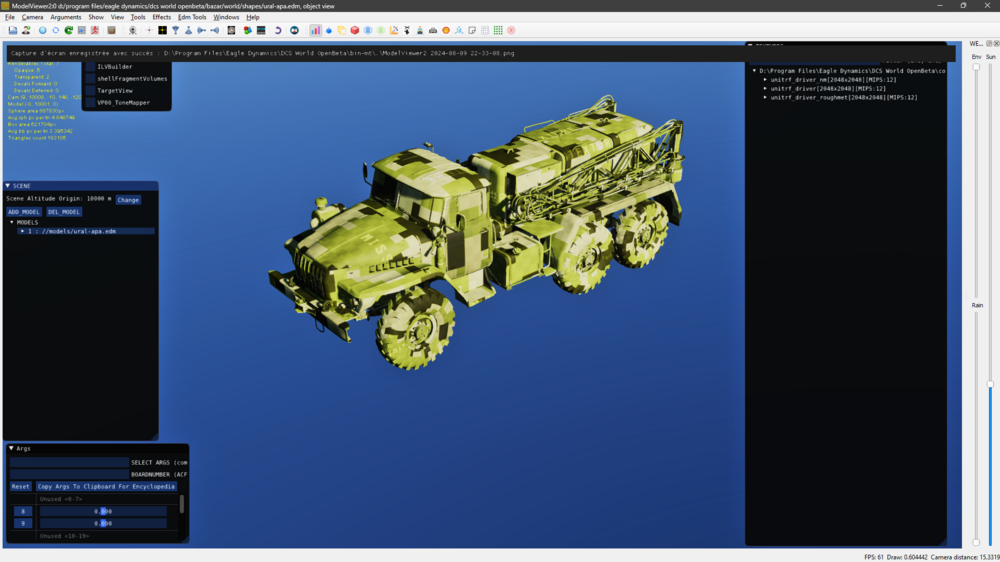Enable the ILVBuilder checkbox

click(90, 67)
